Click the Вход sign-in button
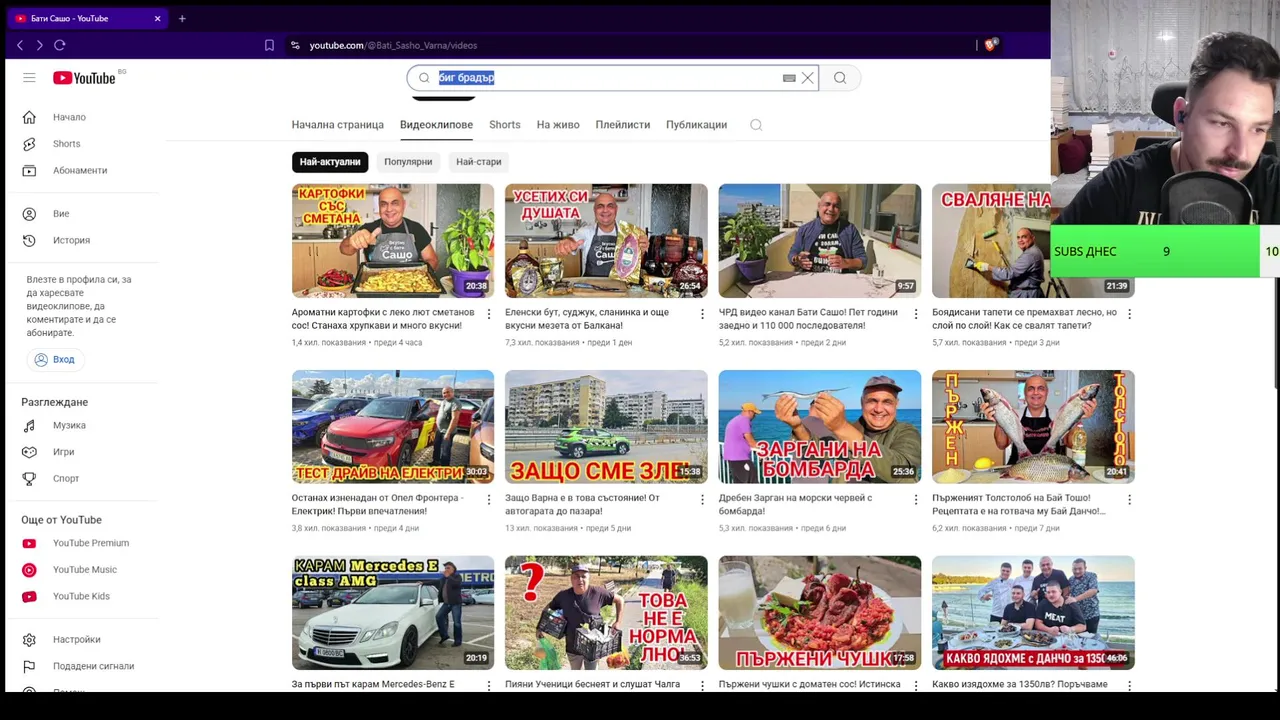 click(x=54, y=359)
